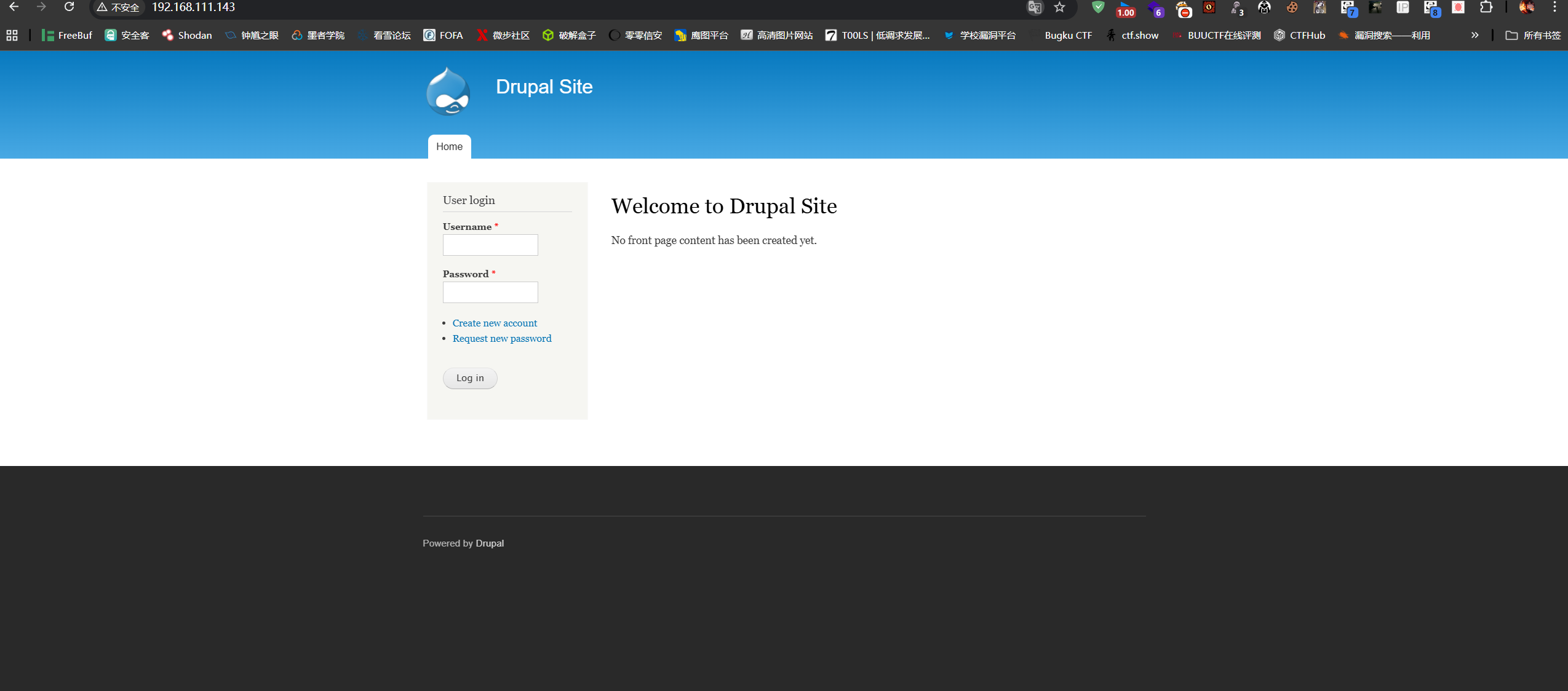Image resolution: width=1568 pixels, height=691 pixels.
Task: Focus the Username input field
Action: click(x=490, y=245)
